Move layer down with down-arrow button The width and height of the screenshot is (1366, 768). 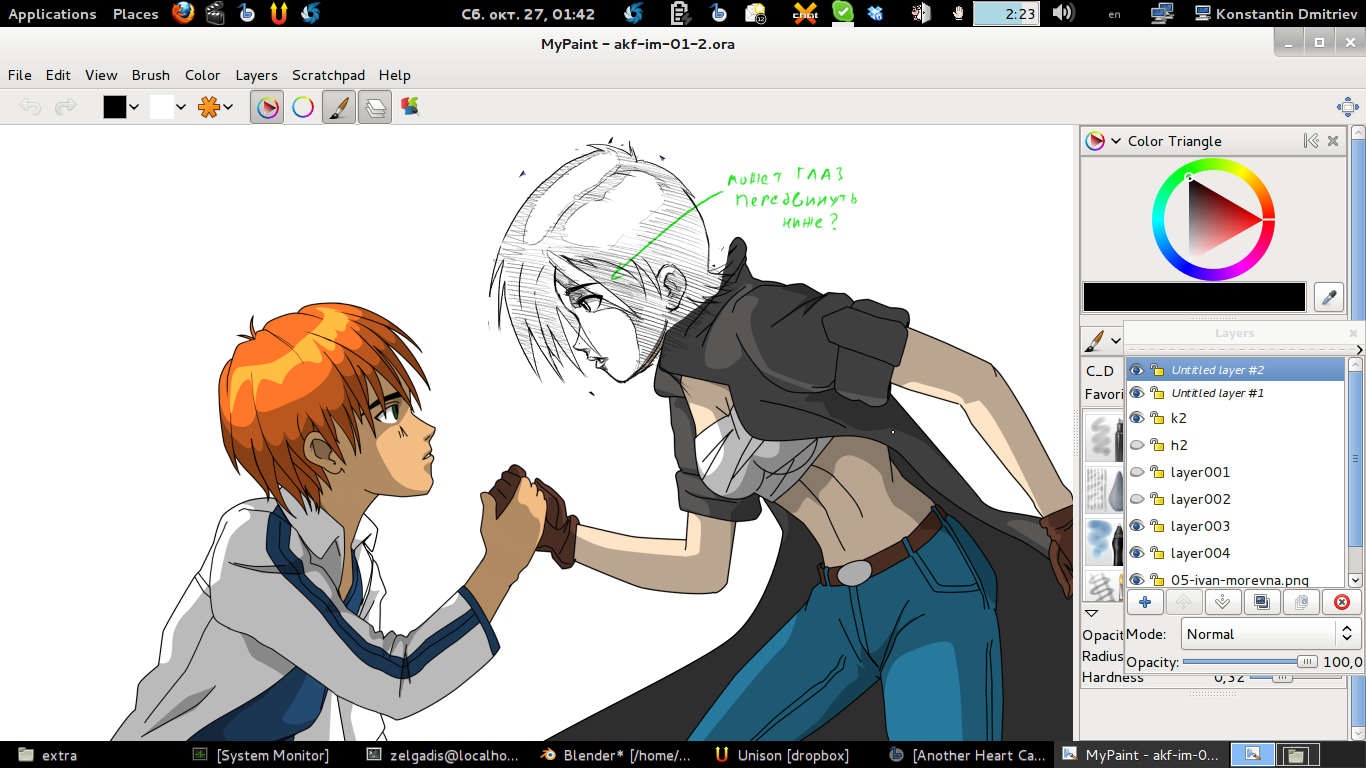click(x=1222, y=602)
